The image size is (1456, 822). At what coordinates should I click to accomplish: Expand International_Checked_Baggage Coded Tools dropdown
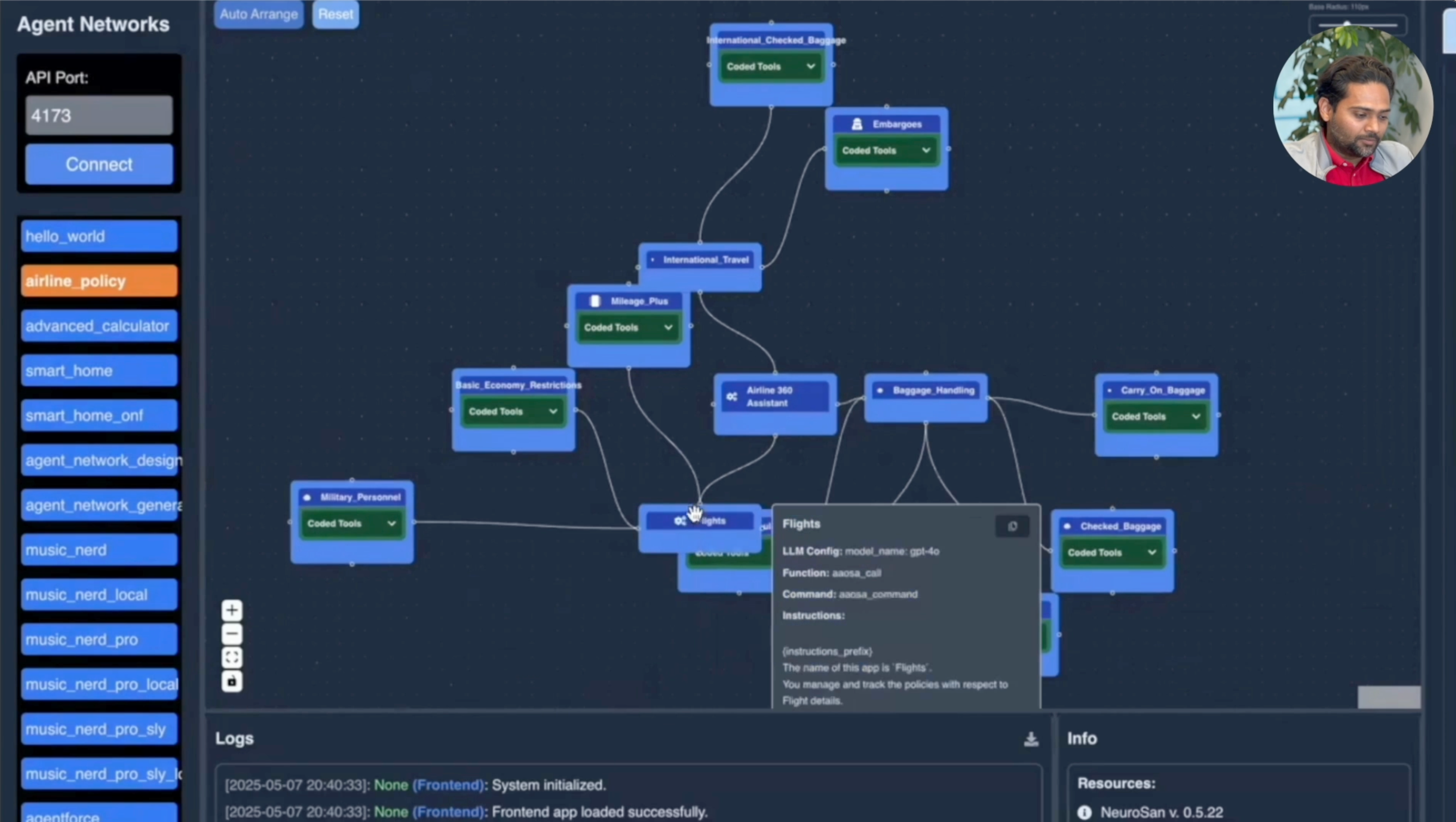(x=771, y=67)
